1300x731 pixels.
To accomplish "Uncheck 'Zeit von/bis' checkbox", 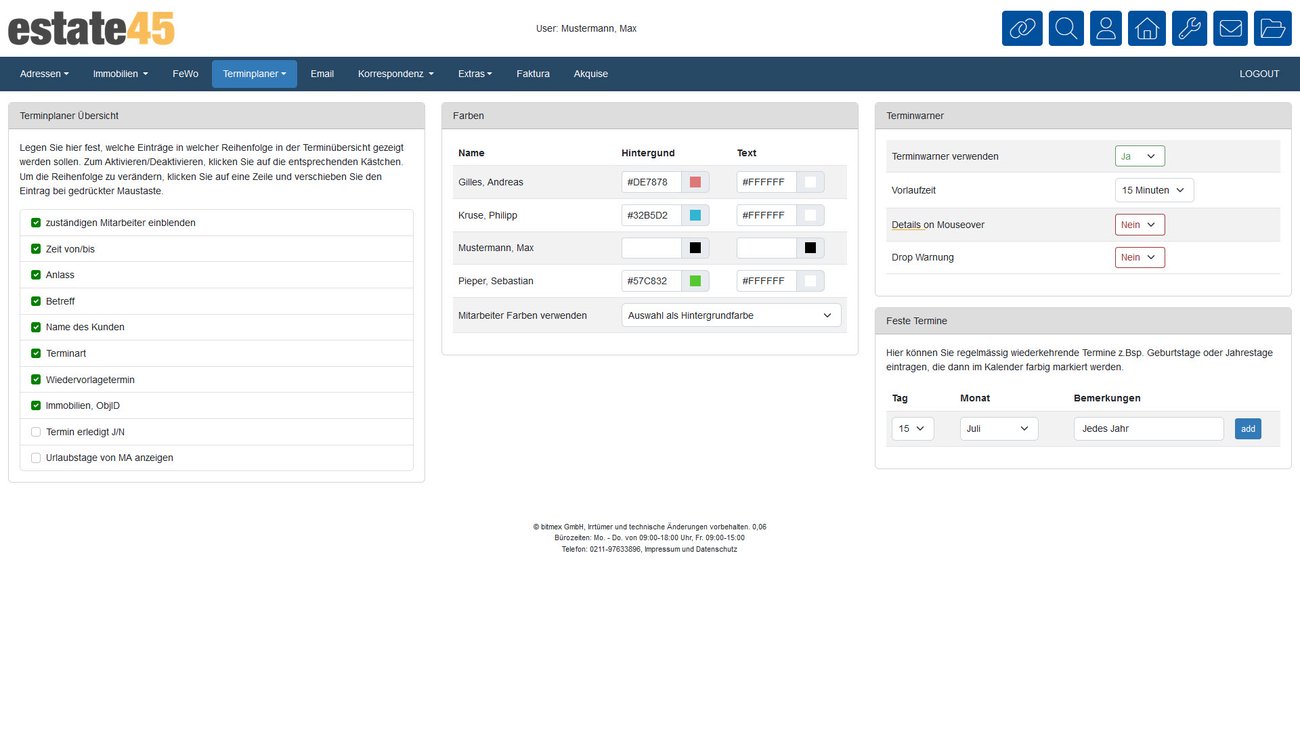I will point(36,249).
